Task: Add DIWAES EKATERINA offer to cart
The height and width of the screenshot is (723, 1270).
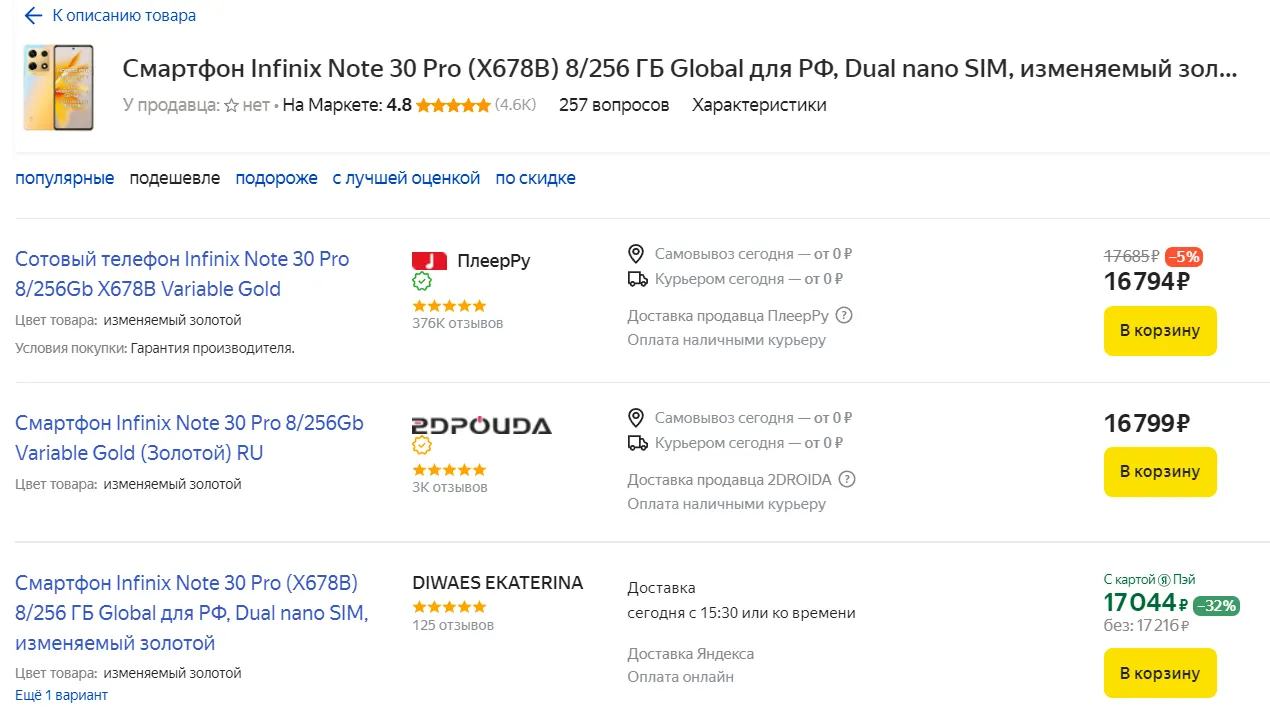Action: point(1159,673)
